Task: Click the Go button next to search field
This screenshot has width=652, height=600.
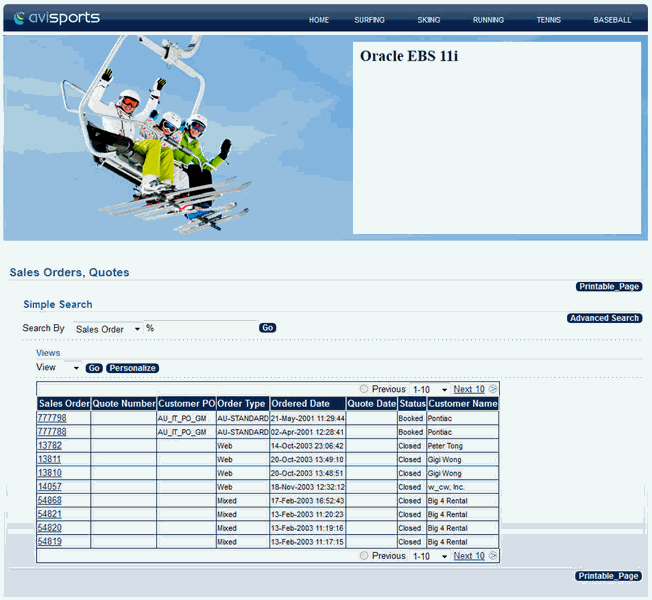Action: [x=267, y=328]
